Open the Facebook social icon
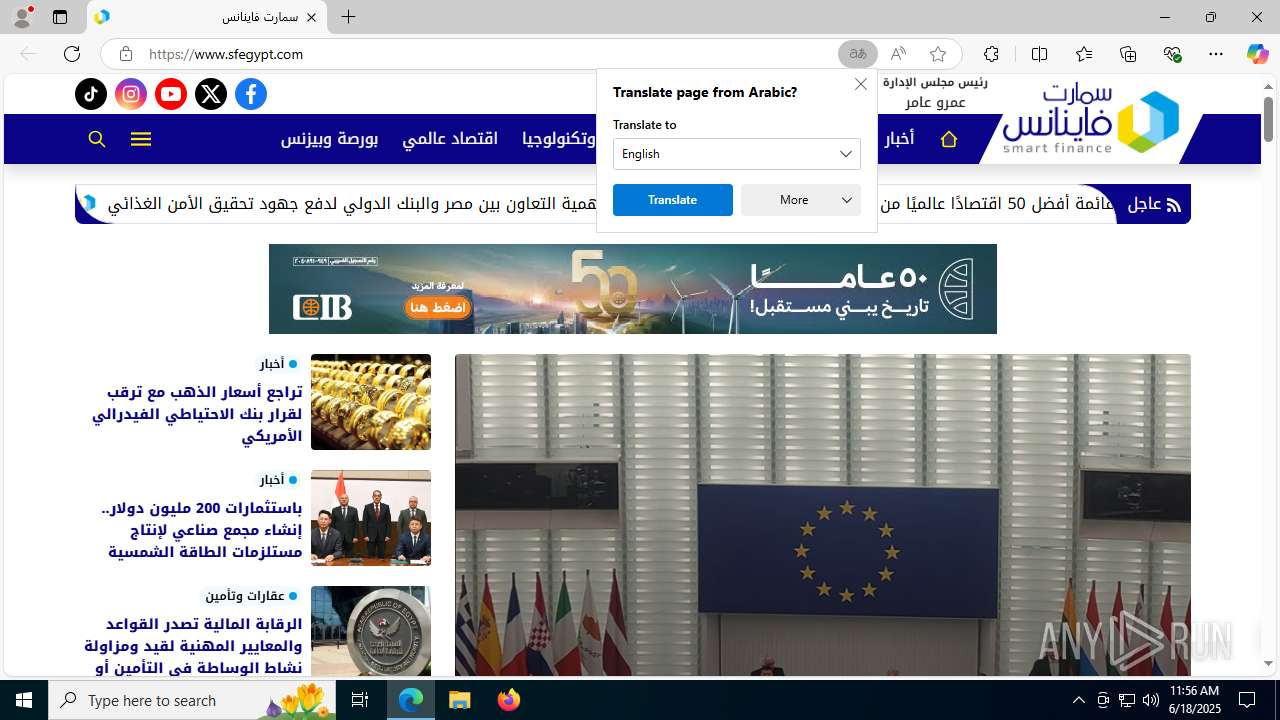The width and height of the screenshot is (1280, 720). pos(251,94)
